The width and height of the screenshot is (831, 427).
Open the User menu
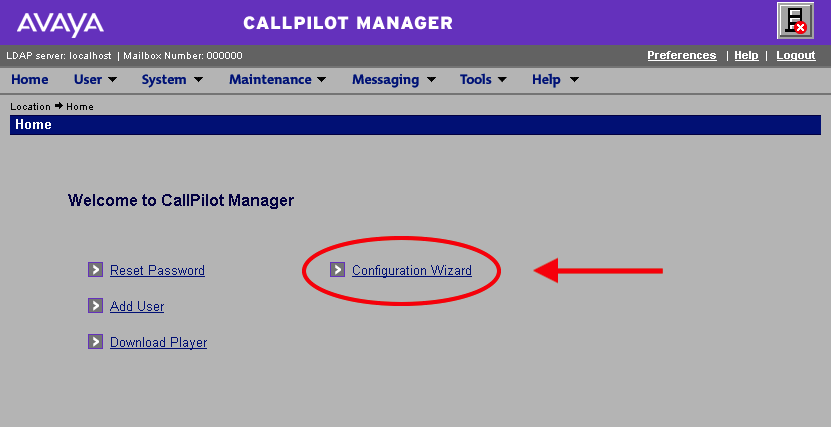pos(88,79)
